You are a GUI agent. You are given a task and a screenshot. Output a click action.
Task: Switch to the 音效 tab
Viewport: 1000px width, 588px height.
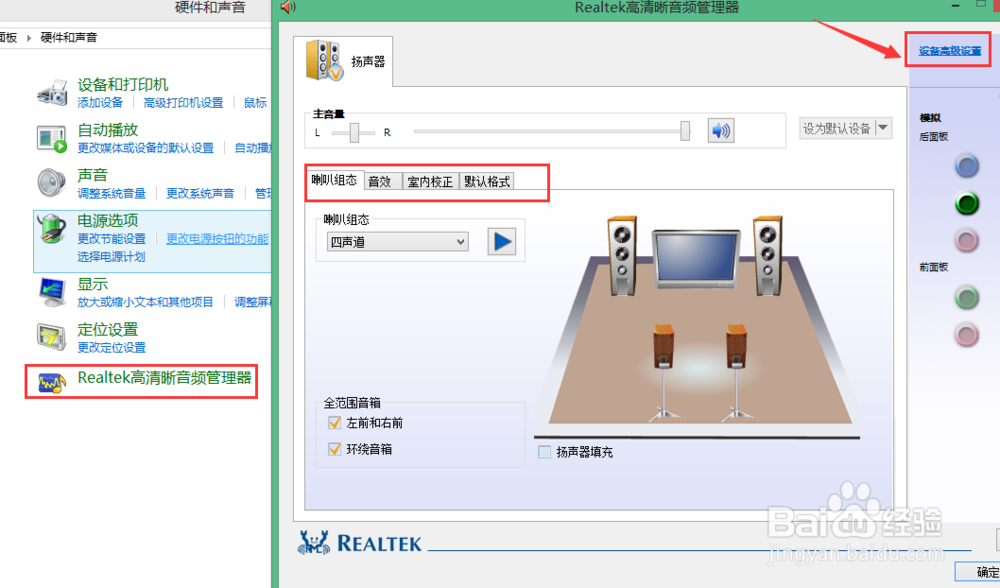(x=381, y=181)
